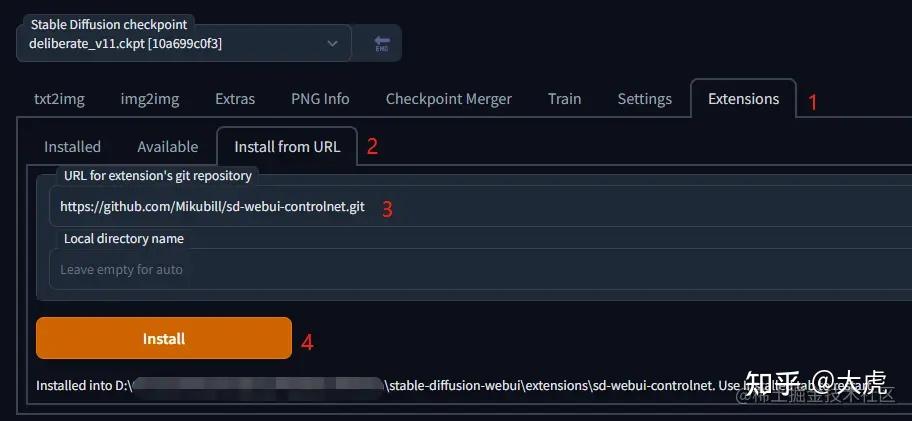Screen dimensions: 912x421
Task: Show the Installed extensions sub-tab
Action: point(72,147)
